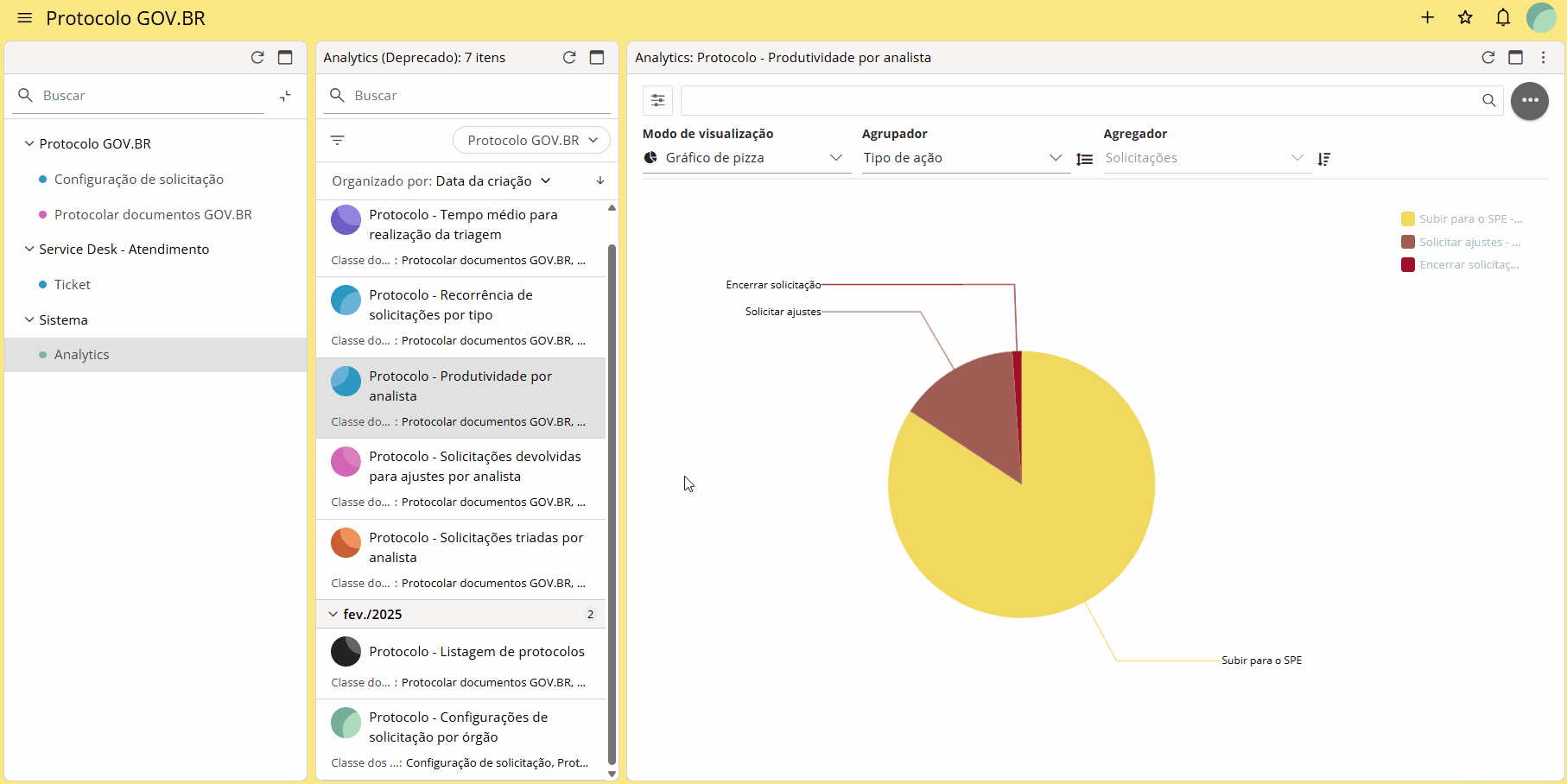The width and height of the screenshot is (1567, 784).
Task: Open favorites via the star icon
Action: (1465, 18)
